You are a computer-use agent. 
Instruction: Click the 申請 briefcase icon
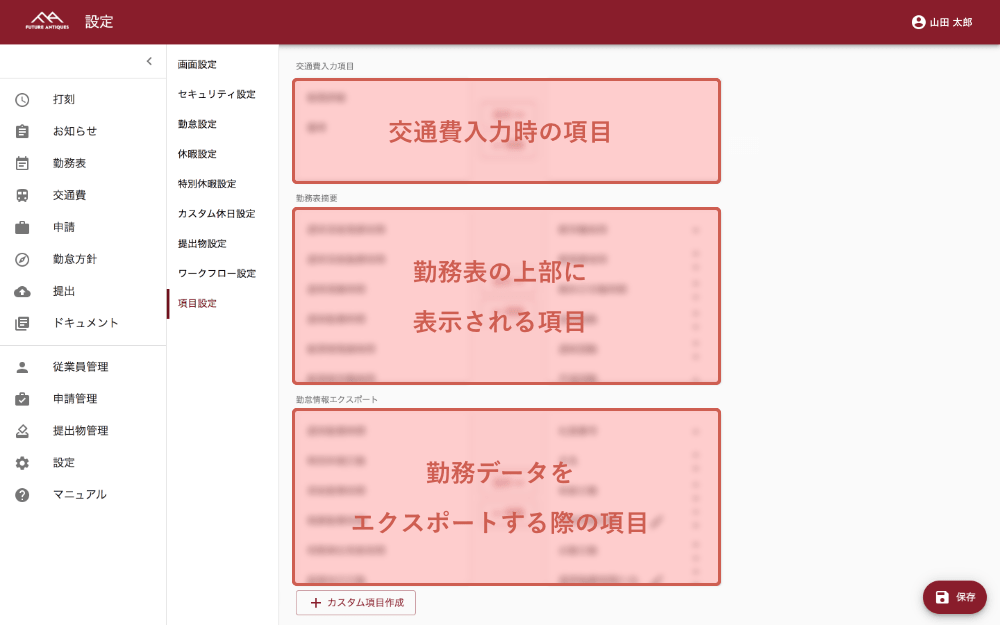(x=22, y=227)
